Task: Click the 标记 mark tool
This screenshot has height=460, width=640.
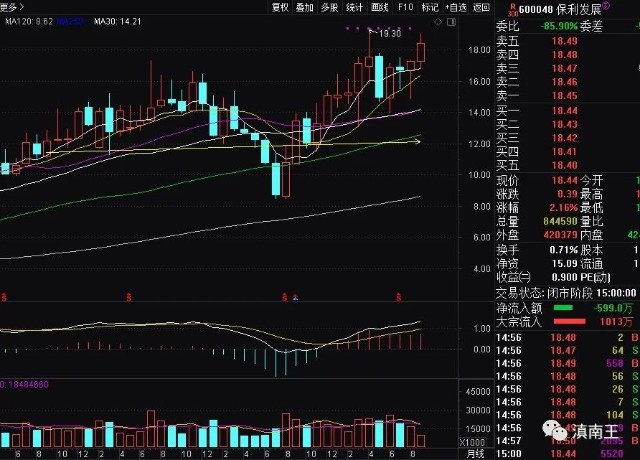Action: pos(430,7)
